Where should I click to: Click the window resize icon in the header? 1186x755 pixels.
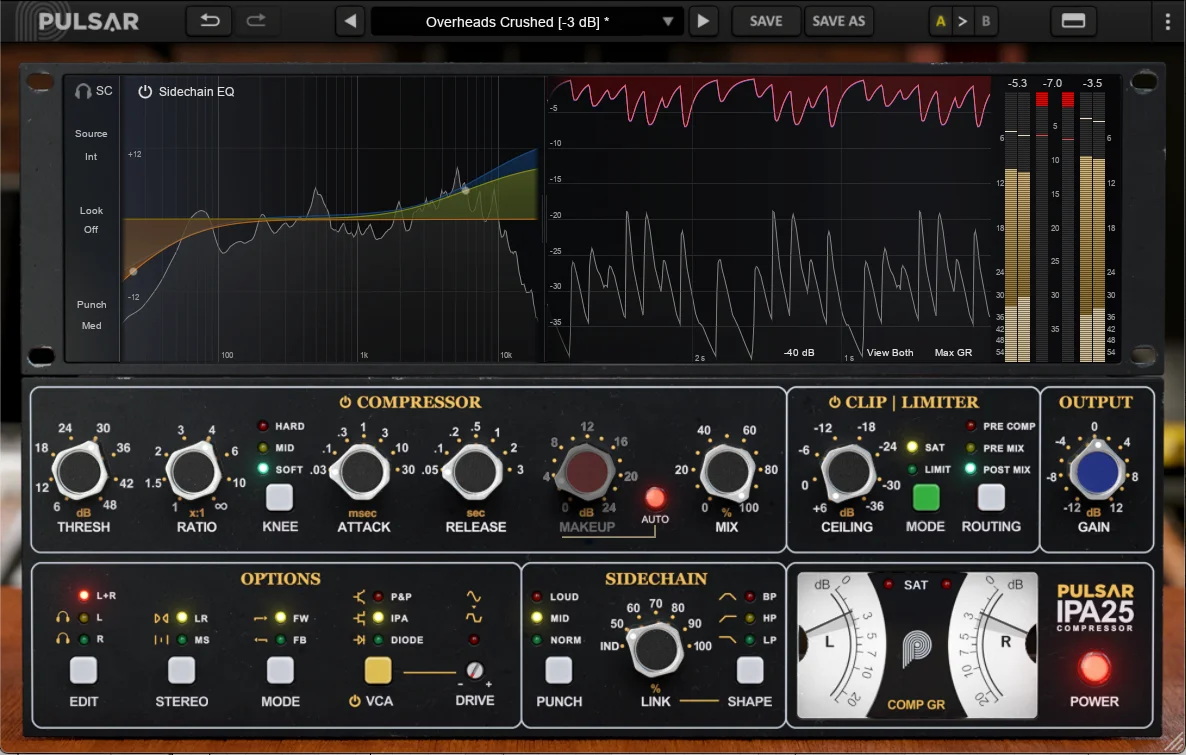(x=1073, y=20)
